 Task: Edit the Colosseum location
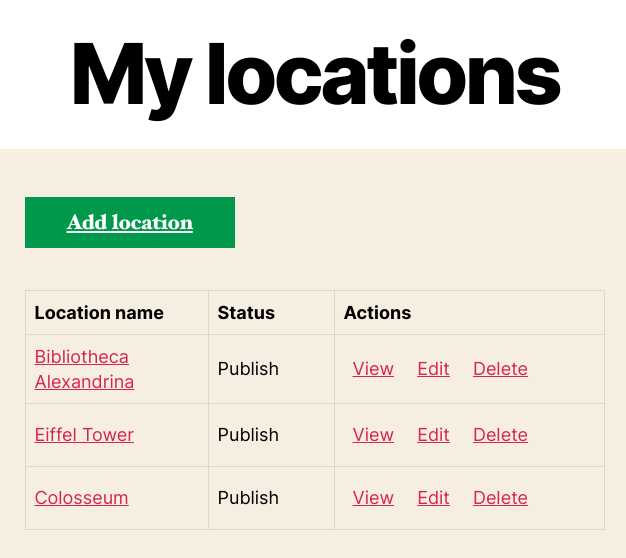[433, 498]
